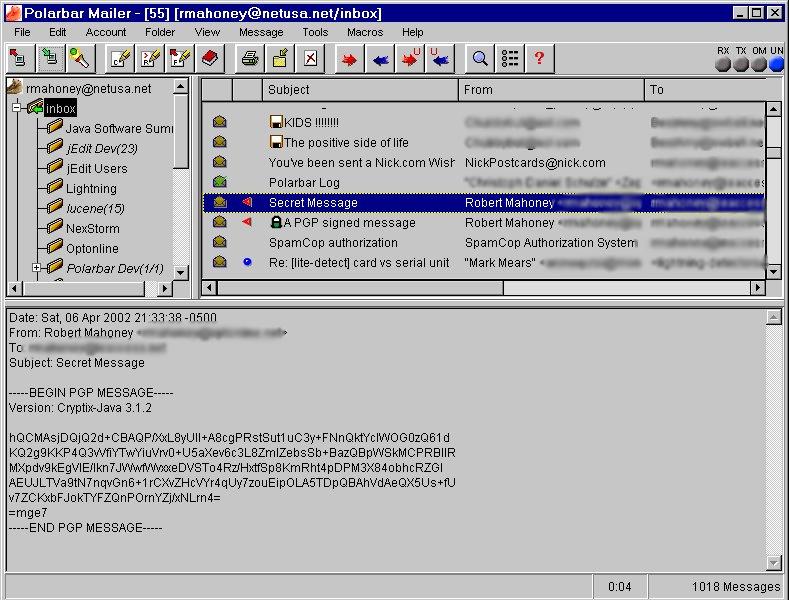The height and width of the screenshot is (600, 789).
Task: Click the From column header
Action: pos(550,90)
